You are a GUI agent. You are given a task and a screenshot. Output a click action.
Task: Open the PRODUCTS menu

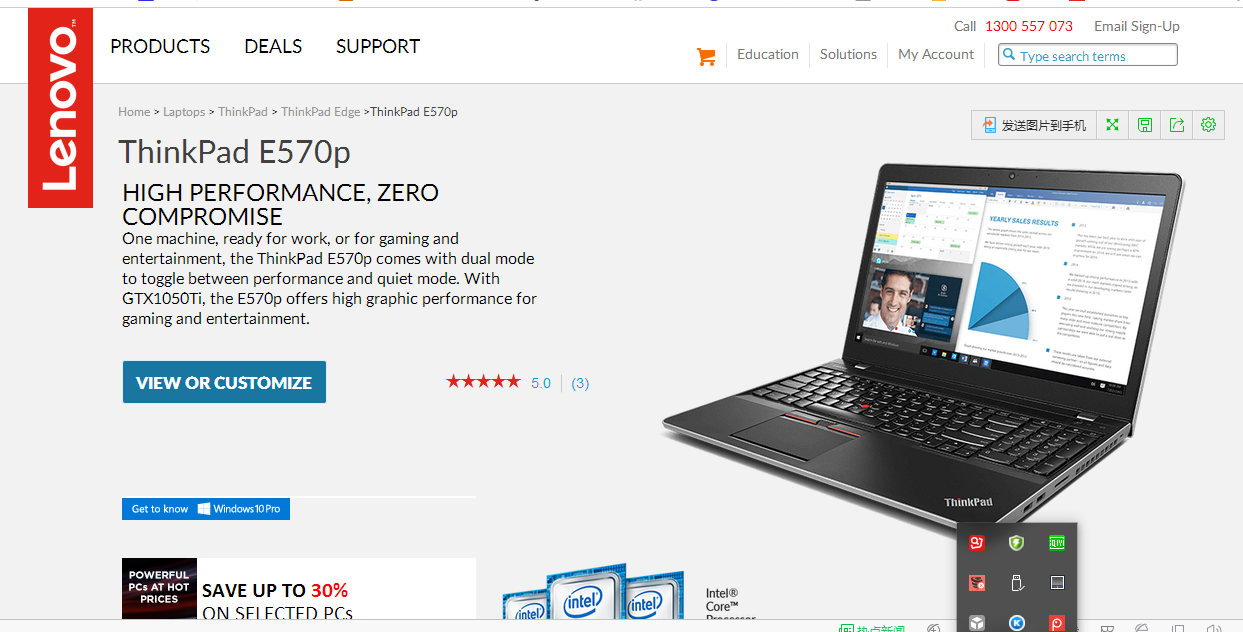160,46
